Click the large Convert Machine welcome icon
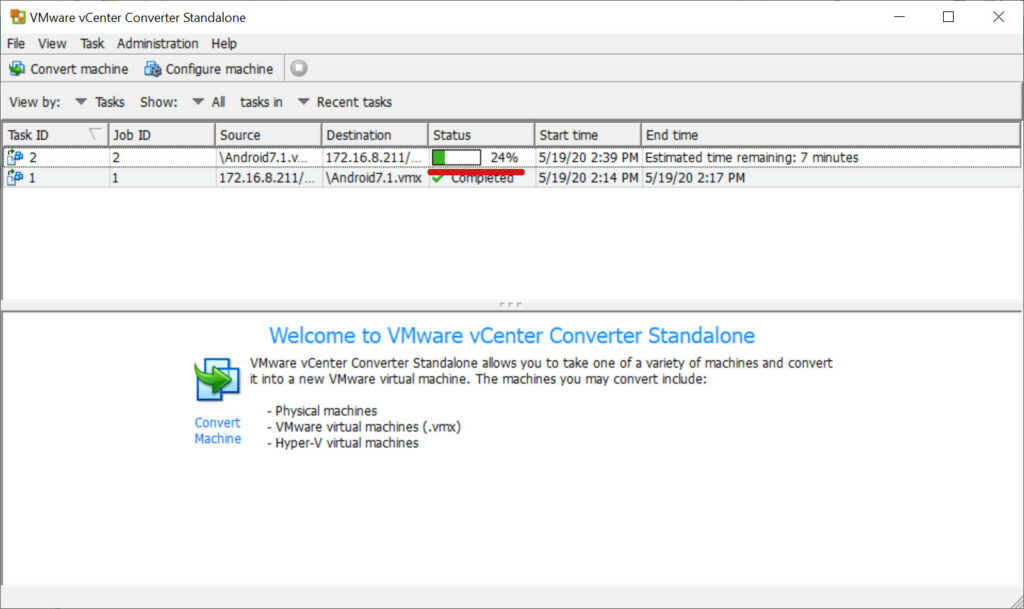Screen dimensions: 1024x609 pos(217,379)
